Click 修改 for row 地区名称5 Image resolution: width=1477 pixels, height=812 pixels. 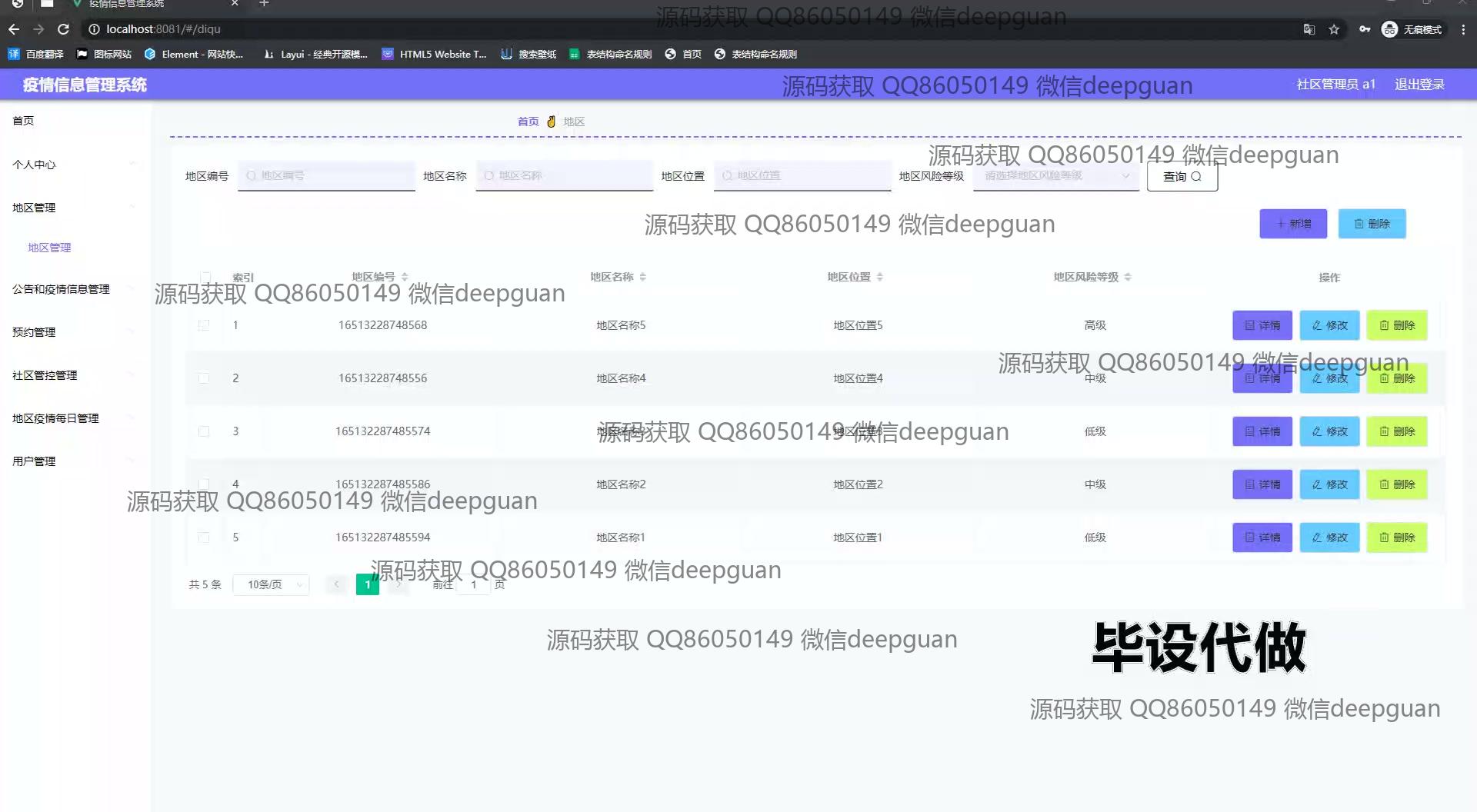coord(1329,325)
